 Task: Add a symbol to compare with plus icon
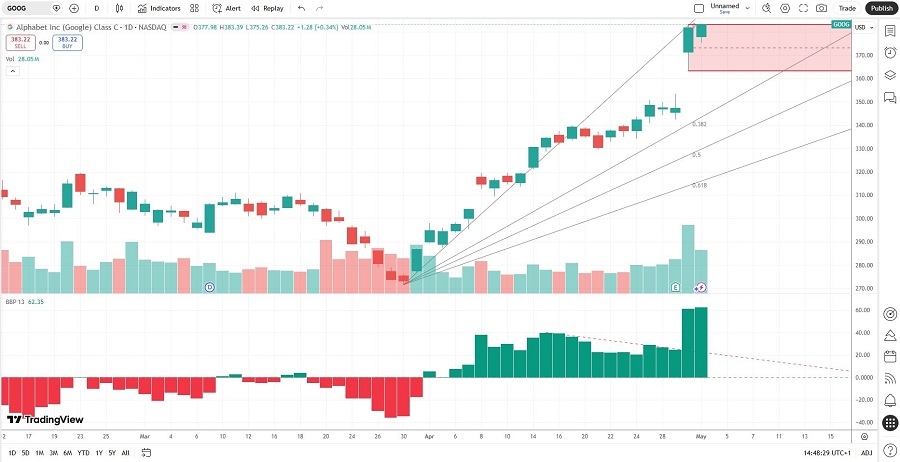73,8
